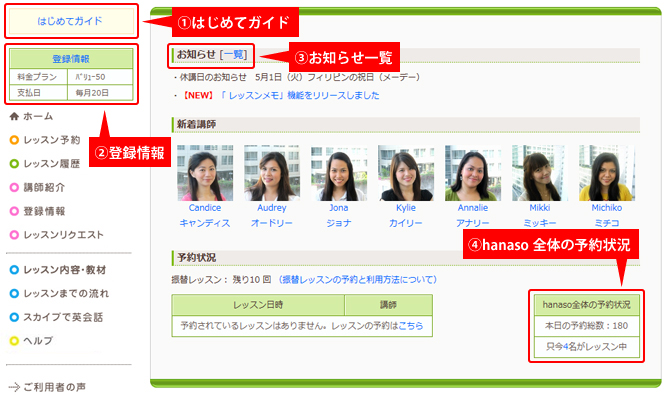Open the Audrey name link

click(272, 208)
